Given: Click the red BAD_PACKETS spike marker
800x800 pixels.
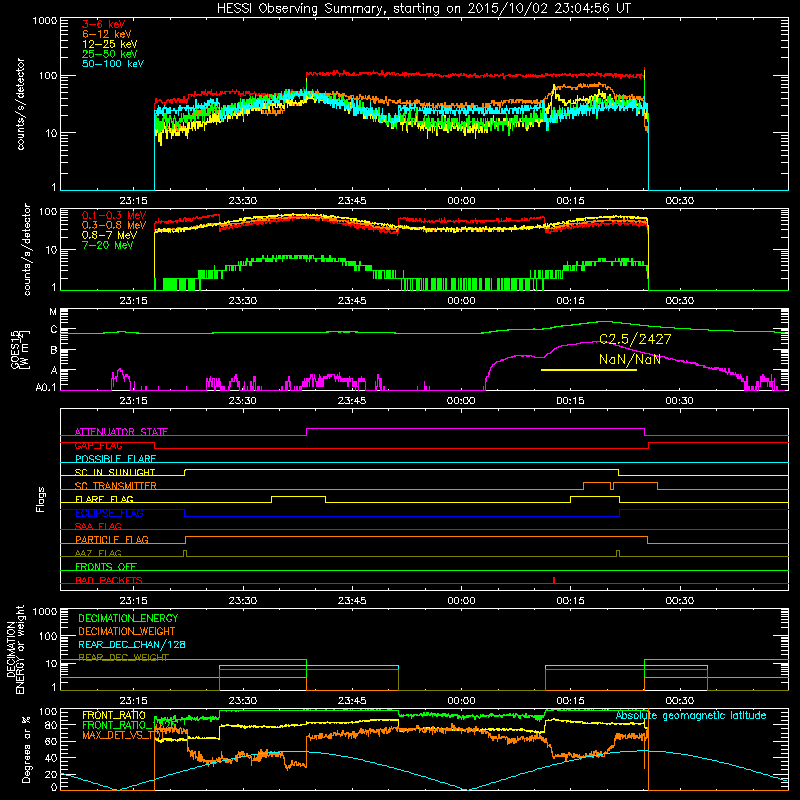Looking at the screenshot, I should coord(554,580).
